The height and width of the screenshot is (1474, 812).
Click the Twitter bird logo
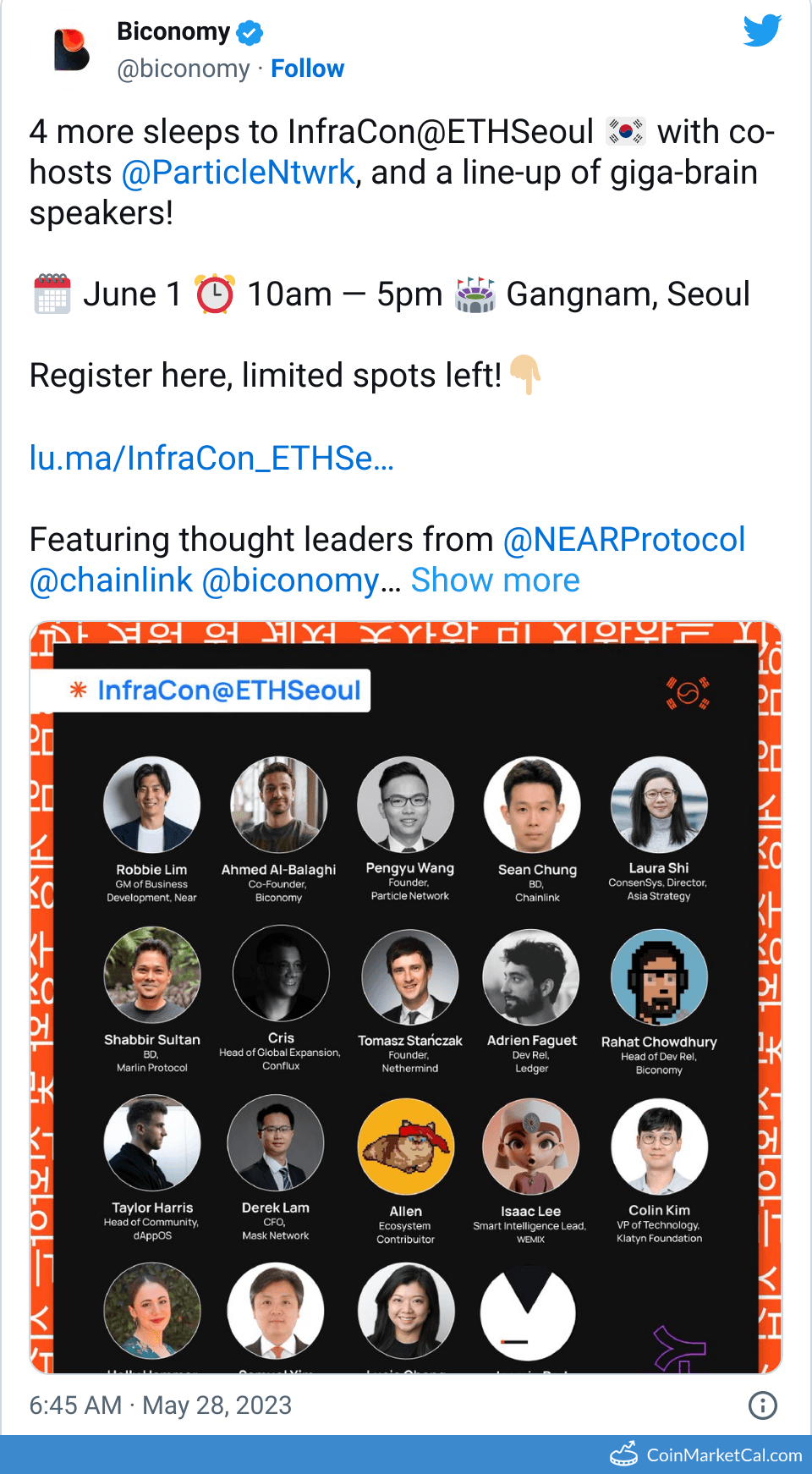point(762,30)
